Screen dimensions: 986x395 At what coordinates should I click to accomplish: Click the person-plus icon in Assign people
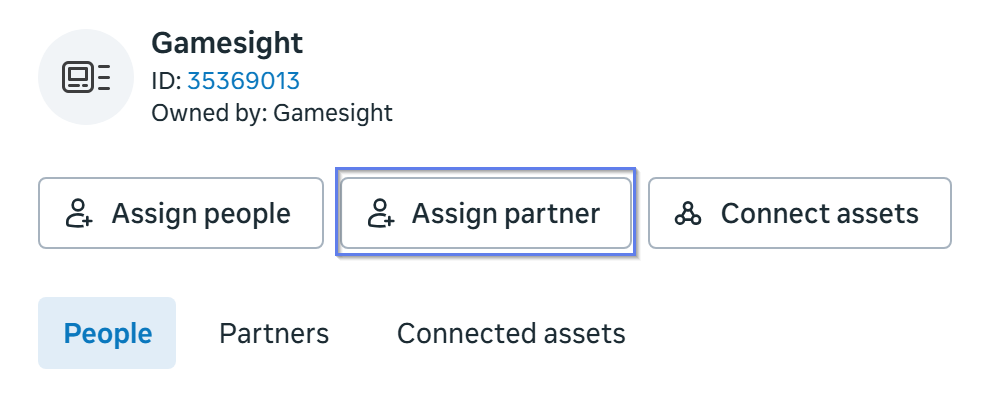79,213
